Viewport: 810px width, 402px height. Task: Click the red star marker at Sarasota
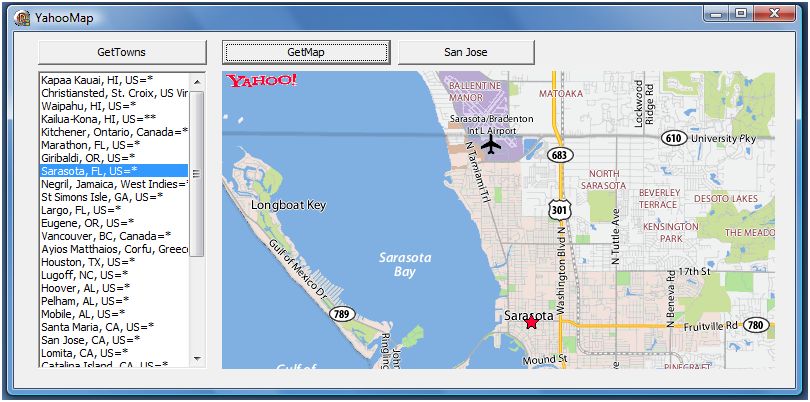click(x=532, y=322)
